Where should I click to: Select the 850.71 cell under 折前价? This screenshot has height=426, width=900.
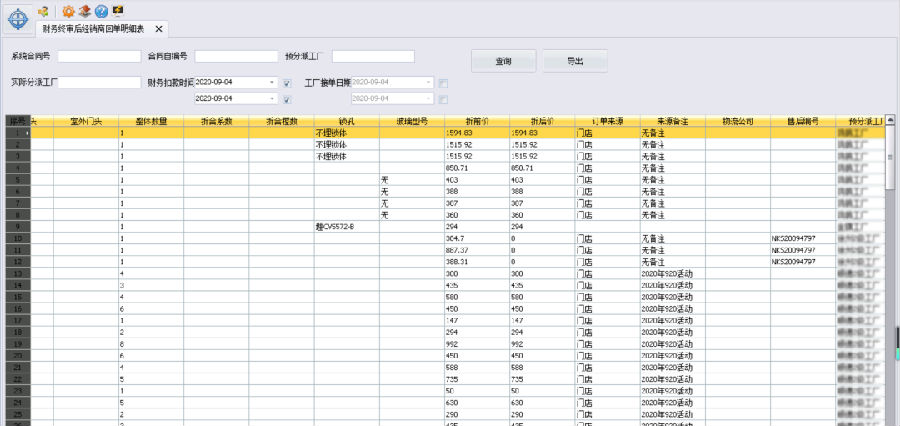476,168
